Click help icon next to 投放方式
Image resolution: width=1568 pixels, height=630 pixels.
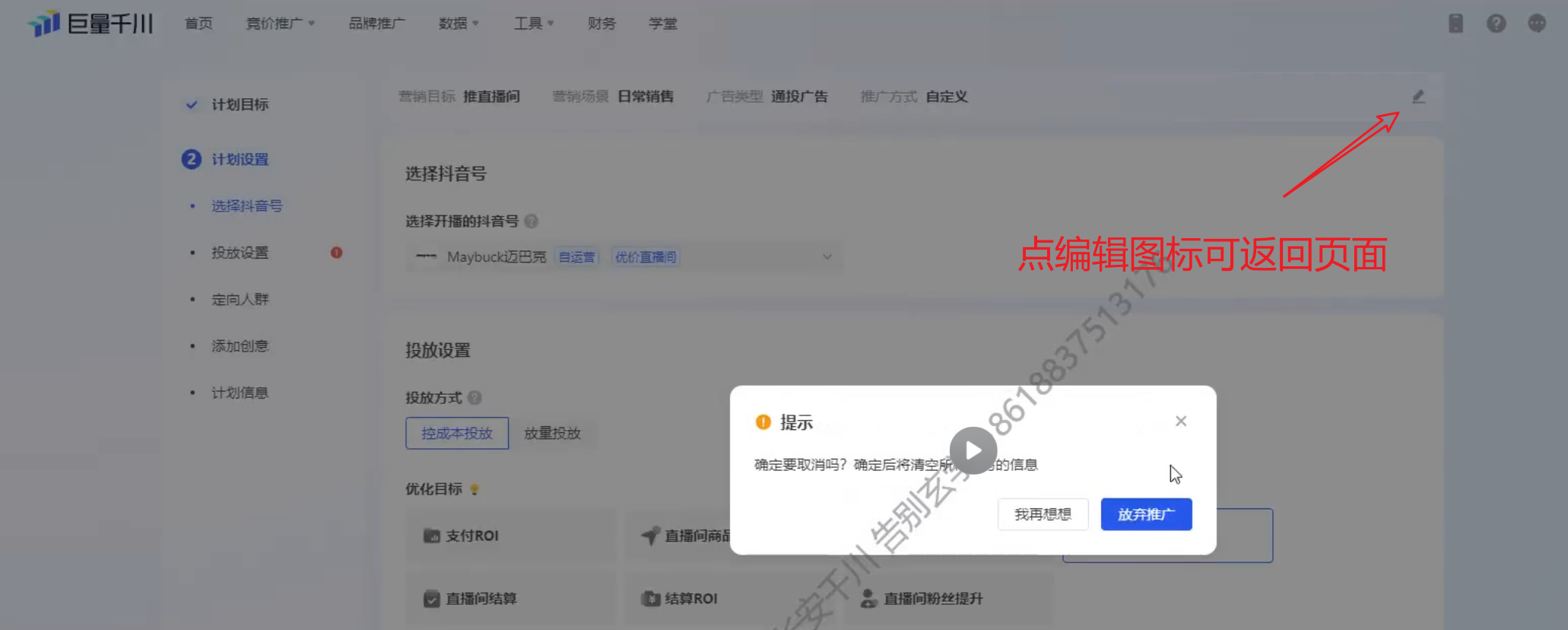coord(475,398)
